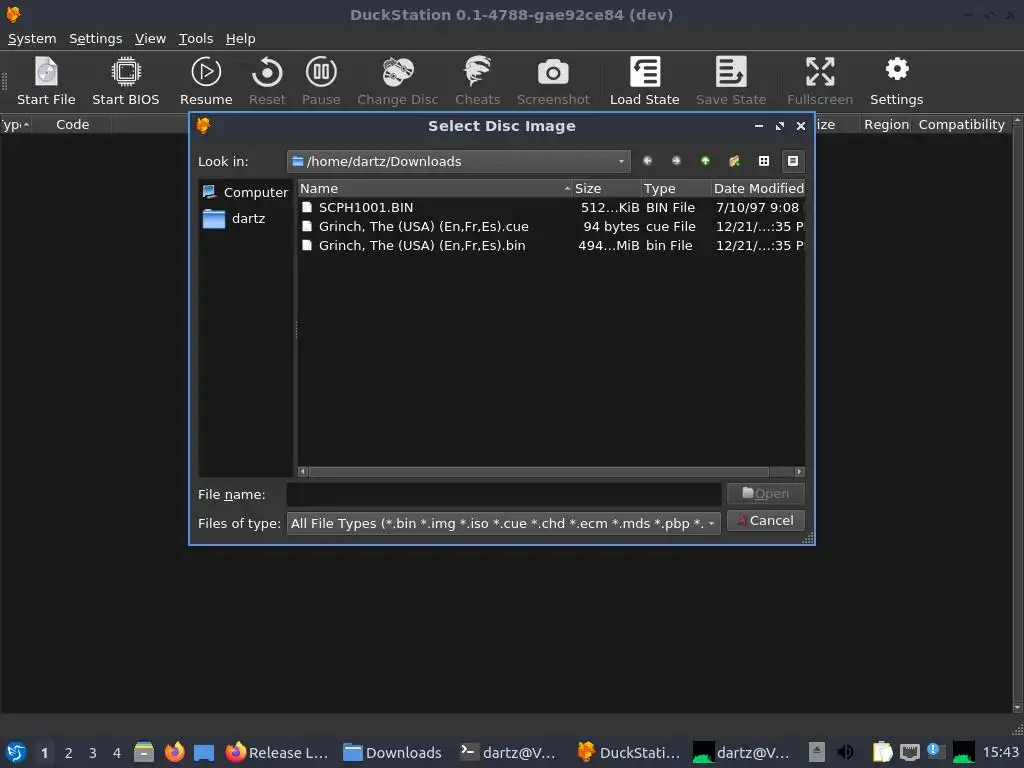Click the Pause toolbar icon
This screenshot has height=768, width=1024.
pyautogui.click(x=321, y=81)
